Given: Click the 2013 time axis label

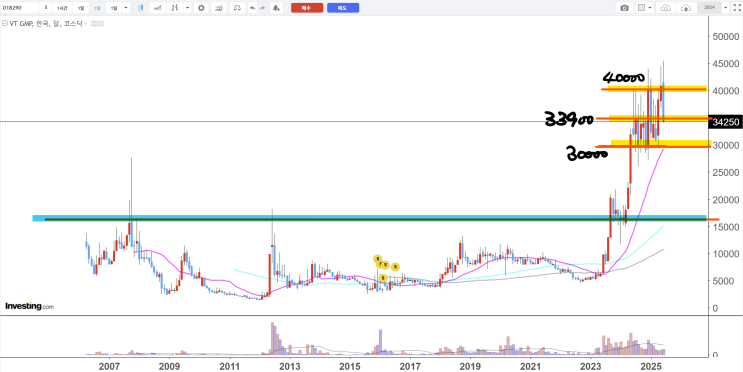Looking at the screenshot, I should pyautogui.click(x=290, y=366).
